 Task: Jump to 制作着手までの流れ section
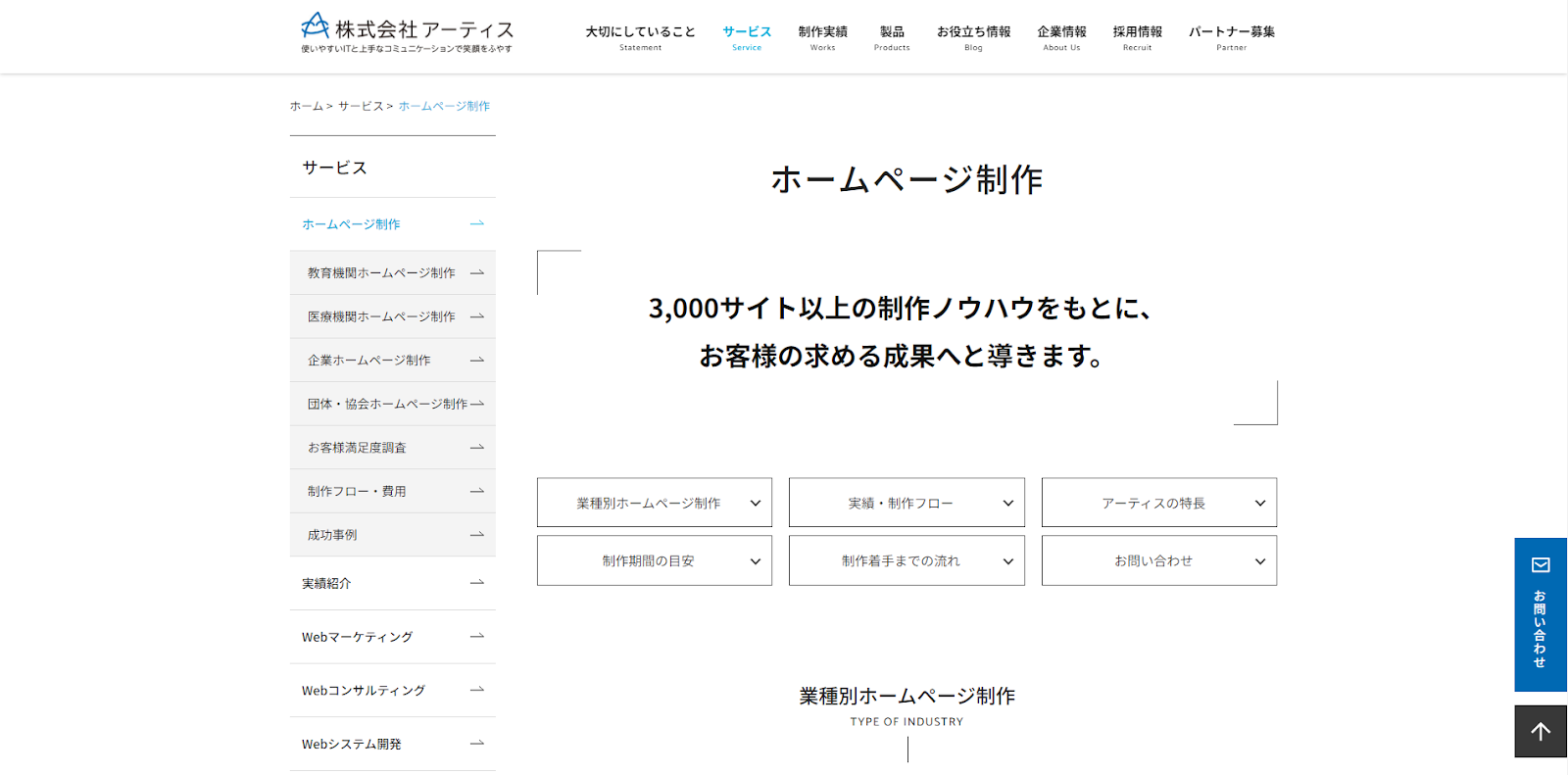(x=906, y=560)
